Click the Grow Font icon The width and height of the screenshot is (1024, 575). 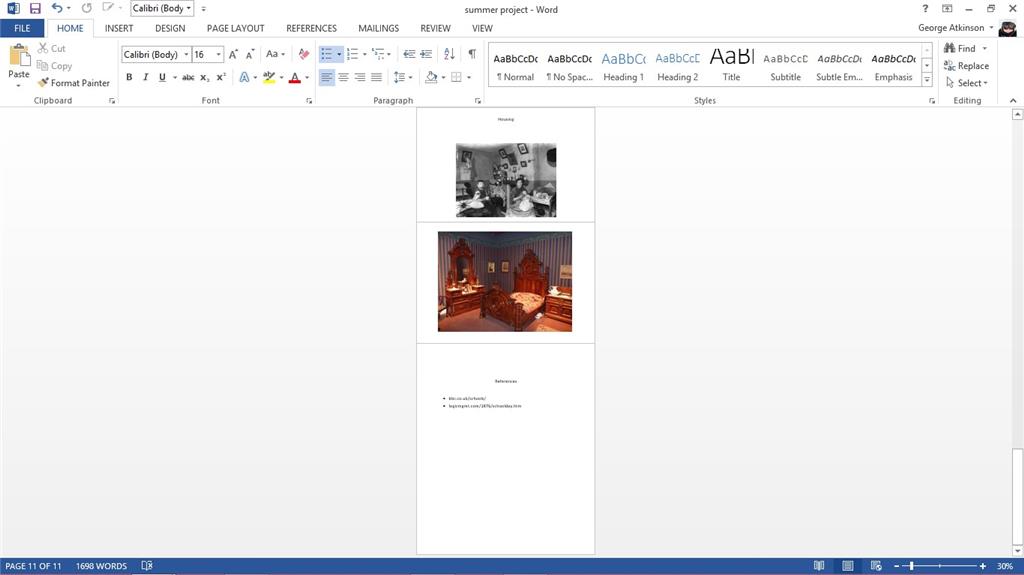coord(234,54)
